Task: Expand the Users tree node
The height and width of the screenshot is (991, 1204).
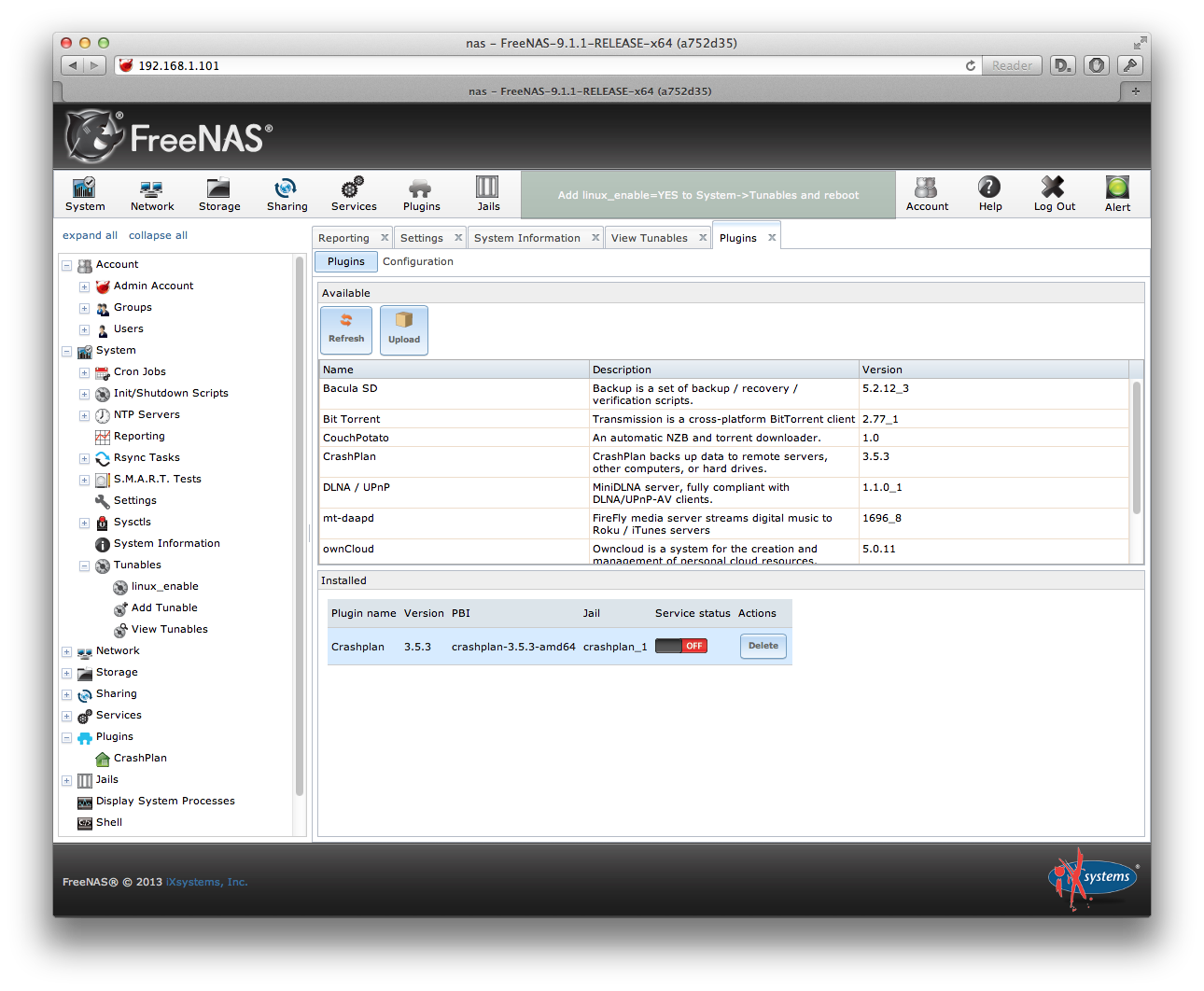Action: 84,329
